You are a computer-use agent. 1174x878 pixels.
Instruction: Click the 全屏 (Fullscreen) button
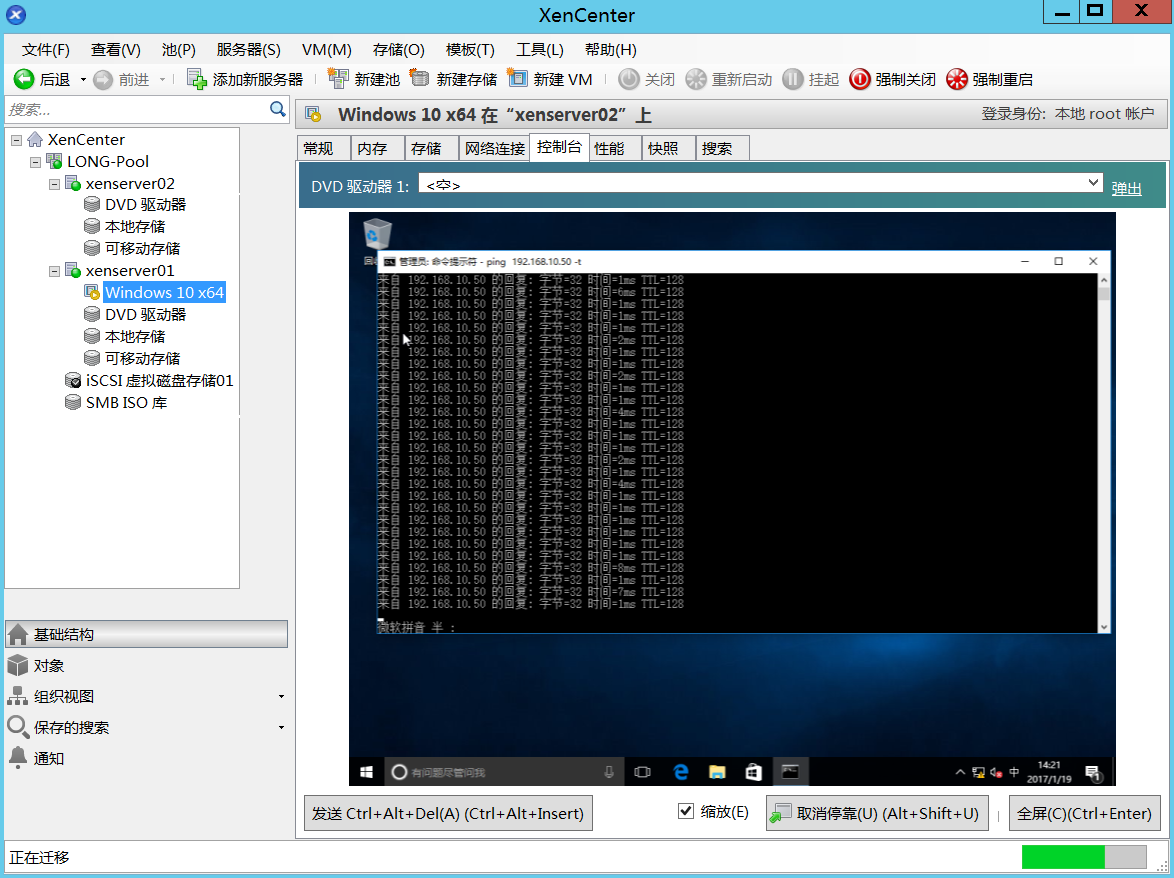tap(1085, 814)
